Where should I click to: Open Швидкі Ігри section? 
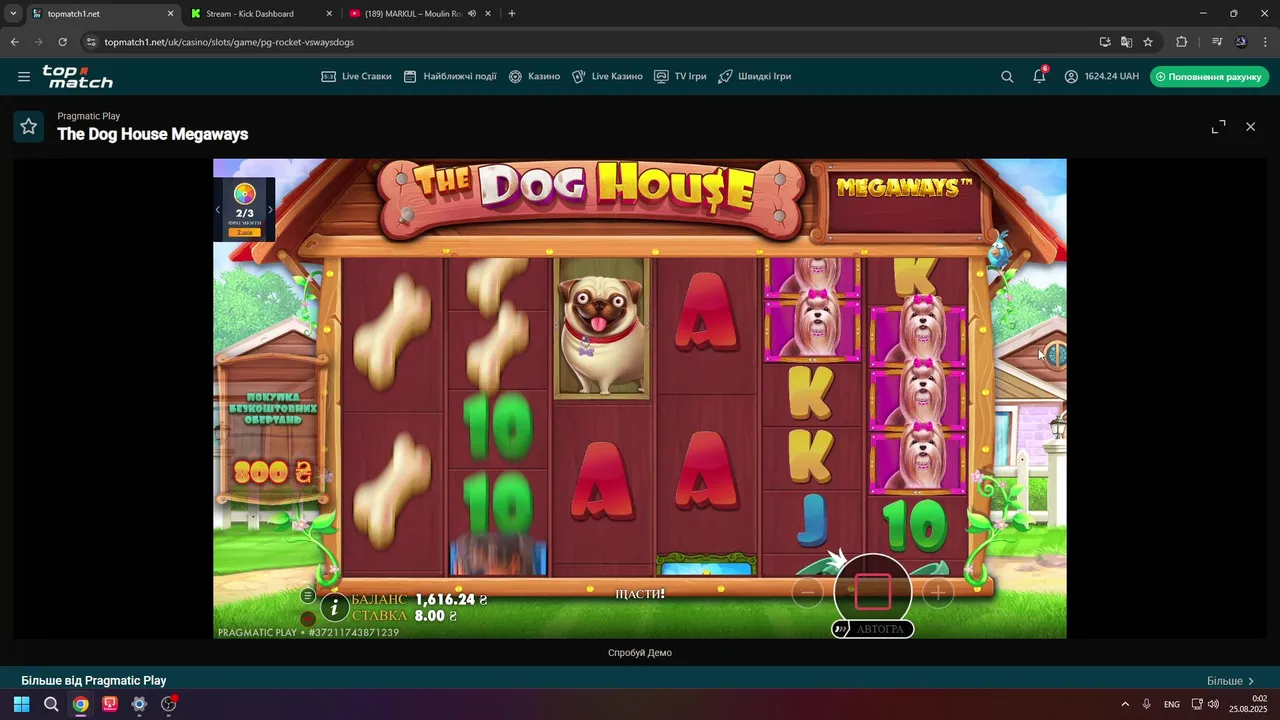tap(755, 76)
